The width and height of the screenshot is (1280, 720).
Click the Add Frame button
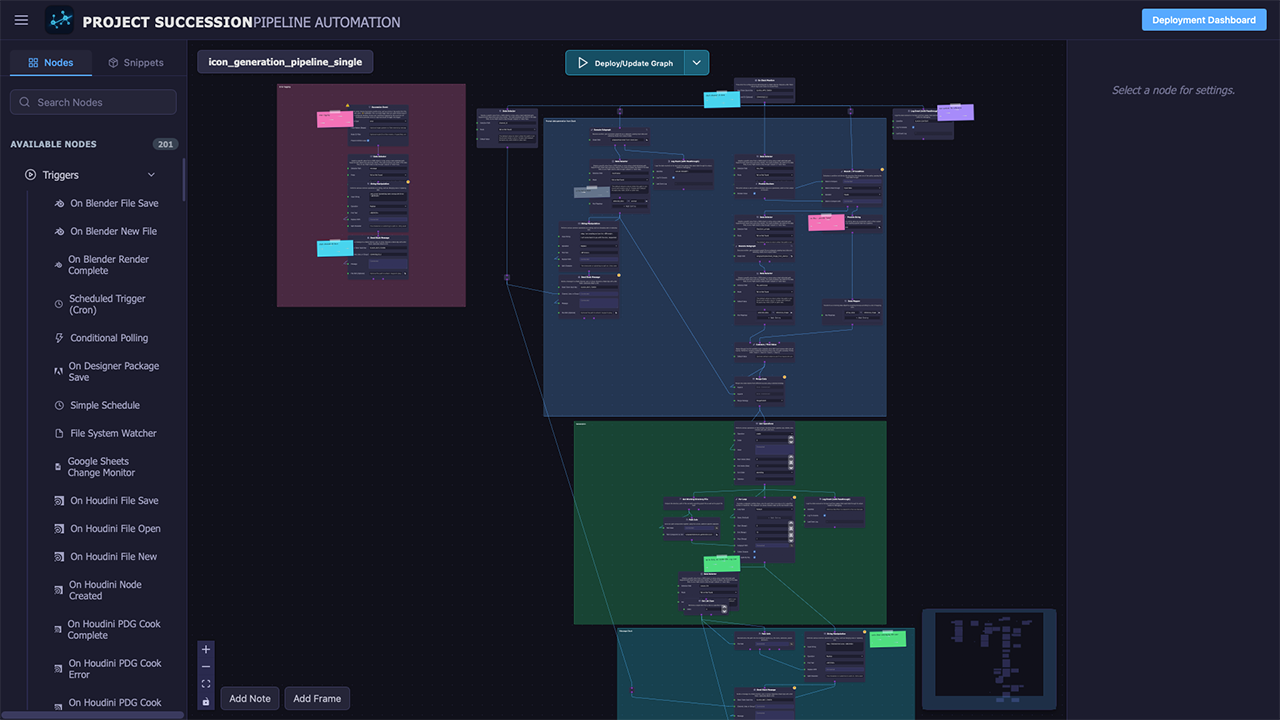317,698
